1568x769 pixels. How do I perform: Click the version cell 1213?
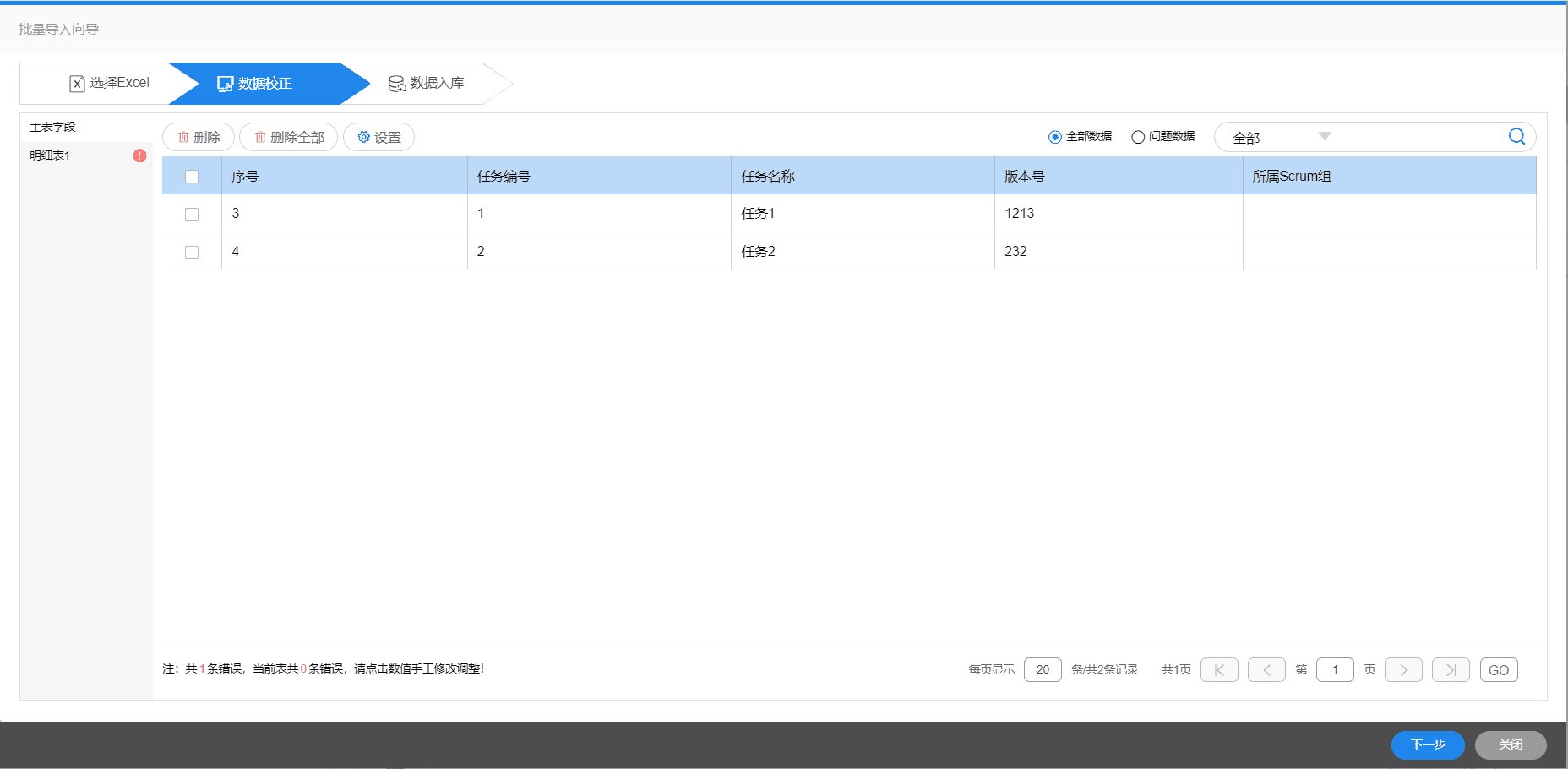click(1119, 213)
